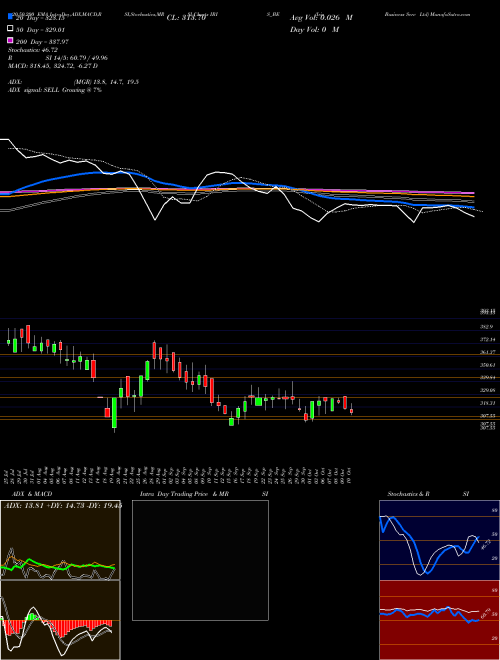This screenshot has height=660, width=500.
Task: Click the MACD histogram chart with red bars
Action: pos(60,620)
